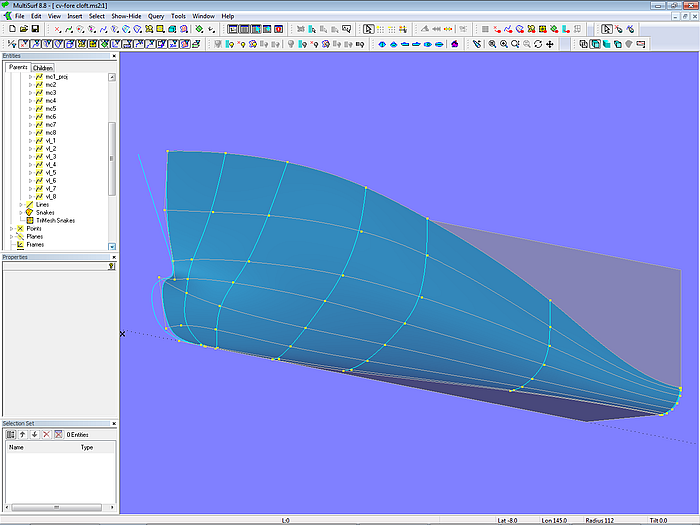The width and height of the screenshot is (700, 525).
Task: Open the Show-Hide menu
Action: [125, 16]
